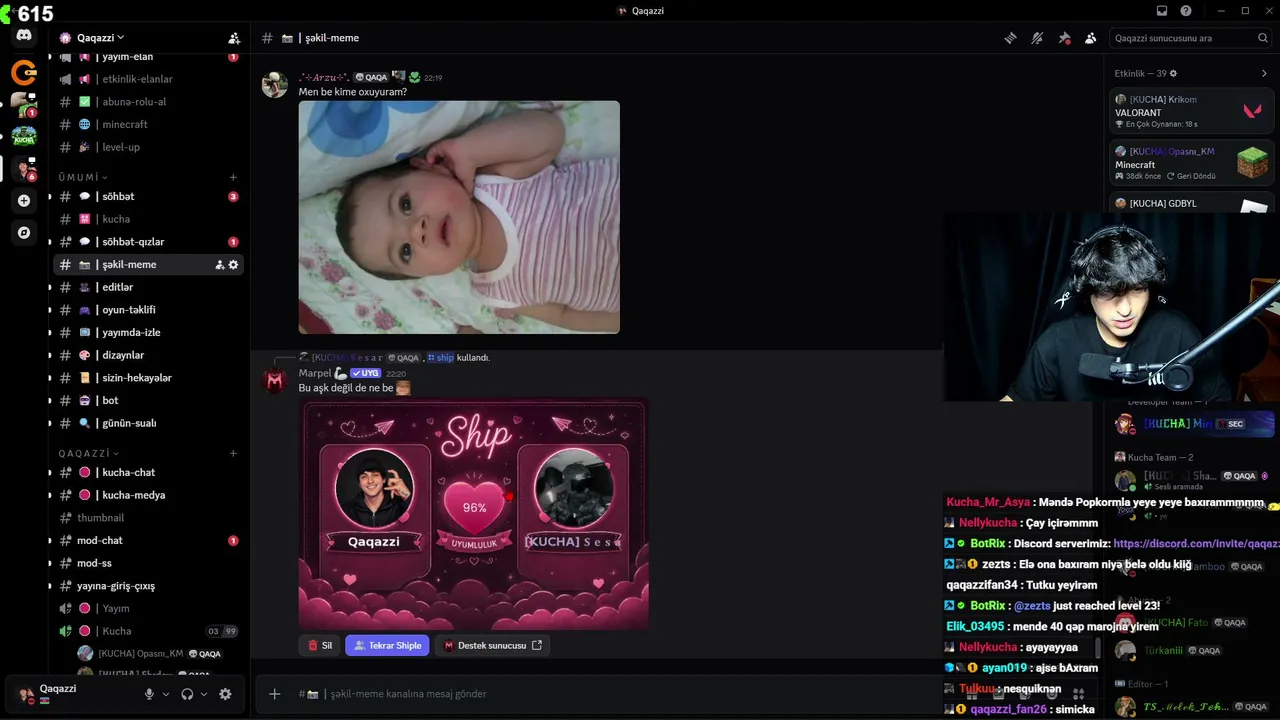Click the ship command link in message
The width and height of the screenshot is (1280, 720).
point(440,358)
